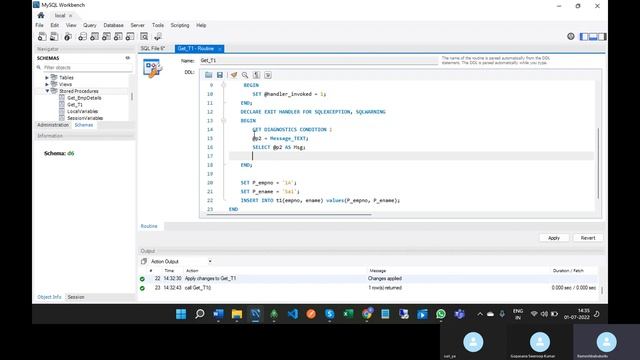Screen dimensions: 640x360
Task: Open the Help menu
Action: pyautogui.click(x=201, y=25)
